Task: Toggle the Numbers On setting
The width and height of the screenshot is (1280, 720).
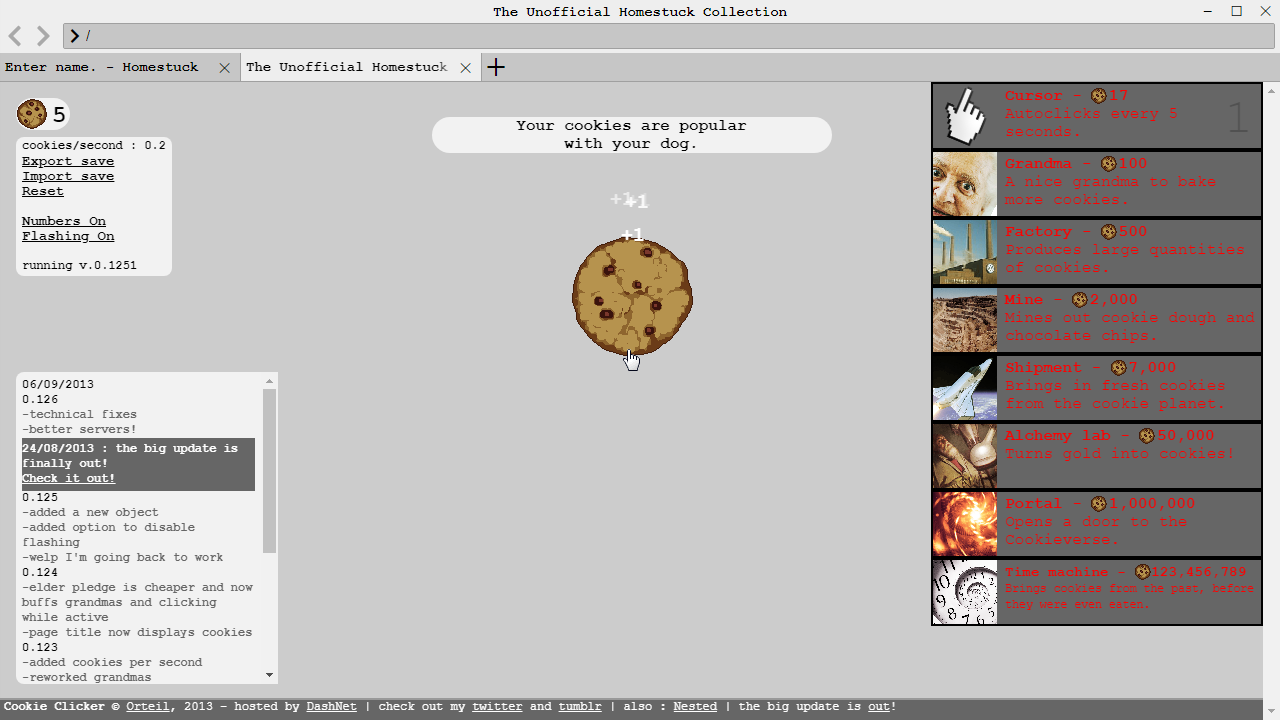Action: [x=64, y=221]
